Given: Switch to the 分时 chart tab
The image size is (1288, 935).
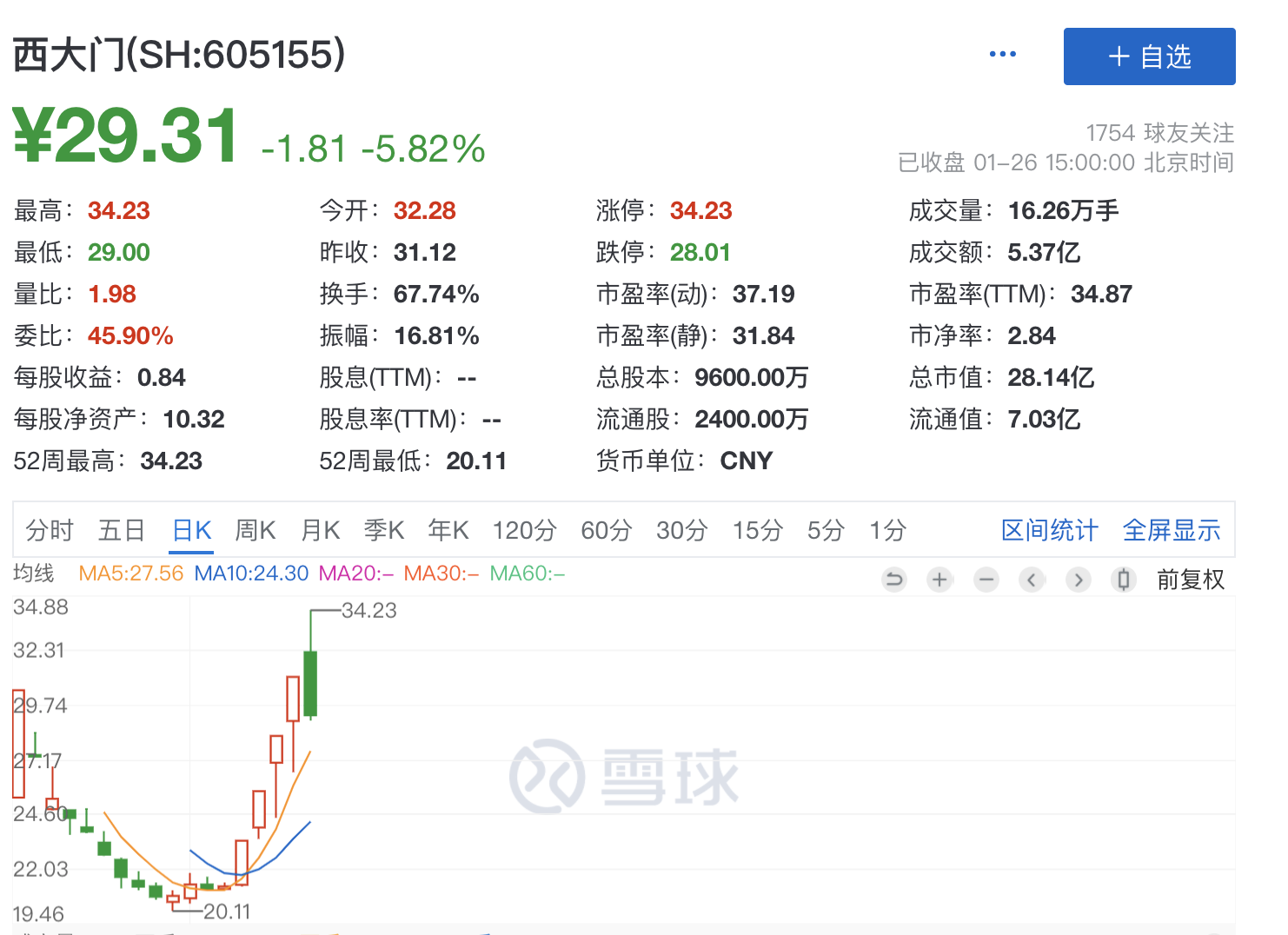Looking at the screenshot, I should [x=50, y=530].
